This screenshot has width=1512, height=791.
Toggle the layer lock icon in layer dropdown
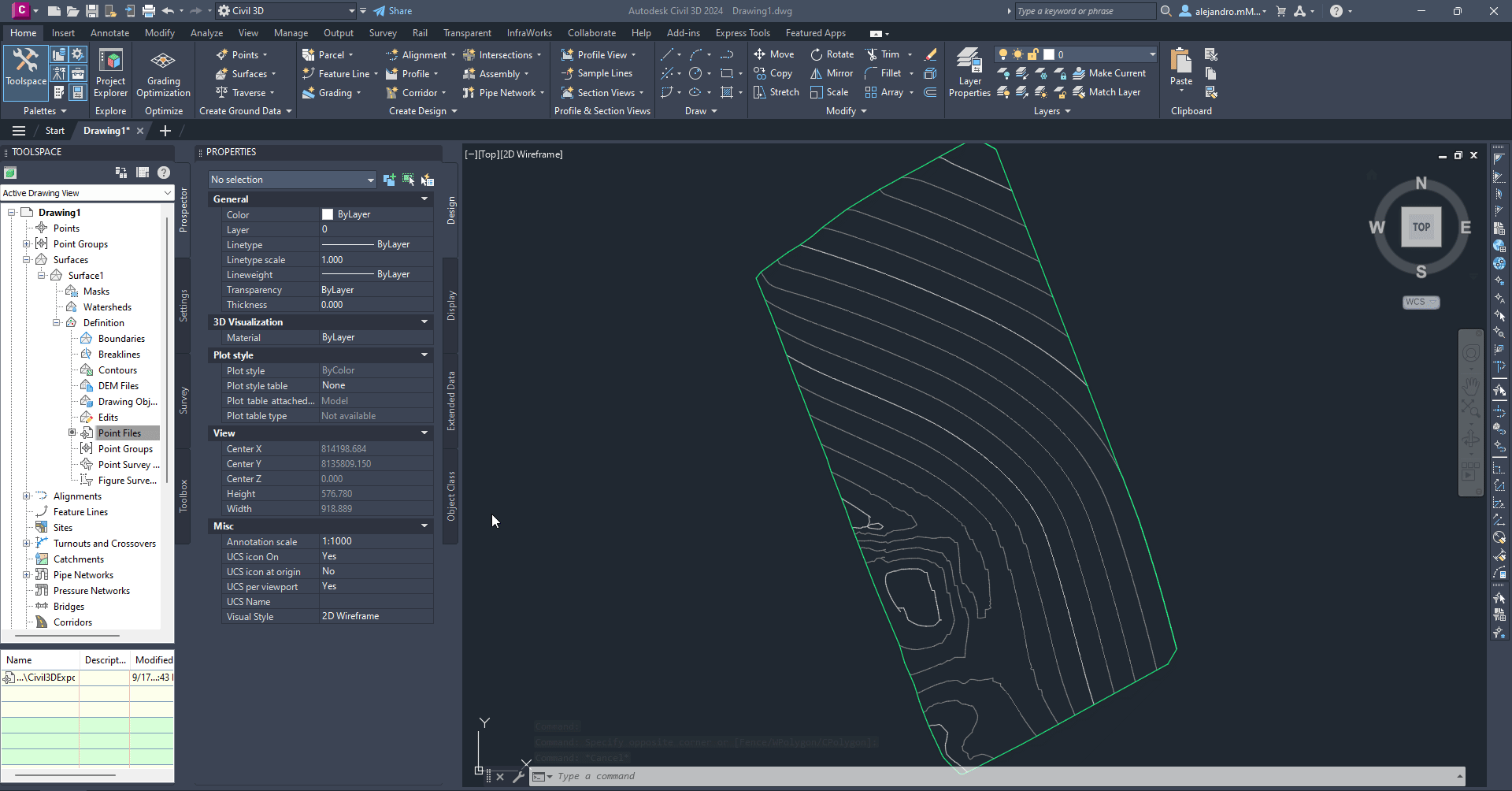[x=1033, y=54]
